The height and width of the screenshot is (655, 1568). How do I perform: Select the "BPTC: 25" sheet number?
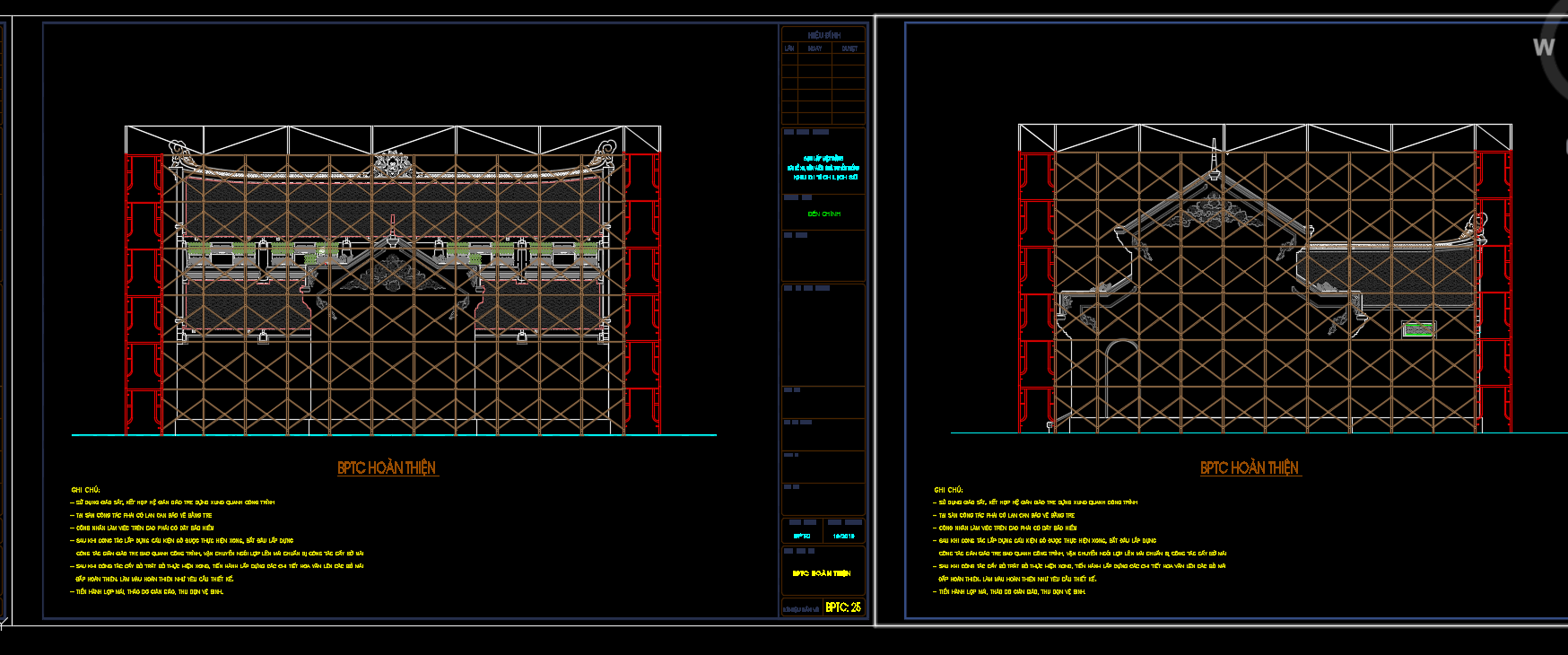(843, 607)
